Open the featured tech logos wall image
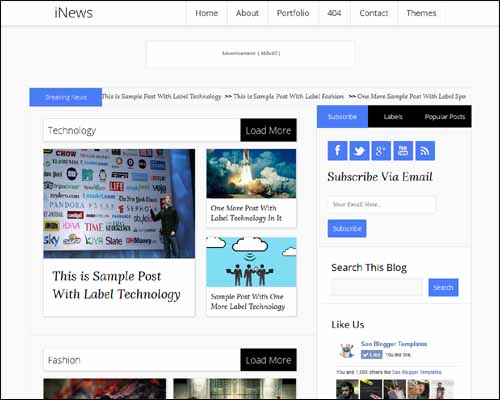Screen dimensions: 500x400 point(119,203)
